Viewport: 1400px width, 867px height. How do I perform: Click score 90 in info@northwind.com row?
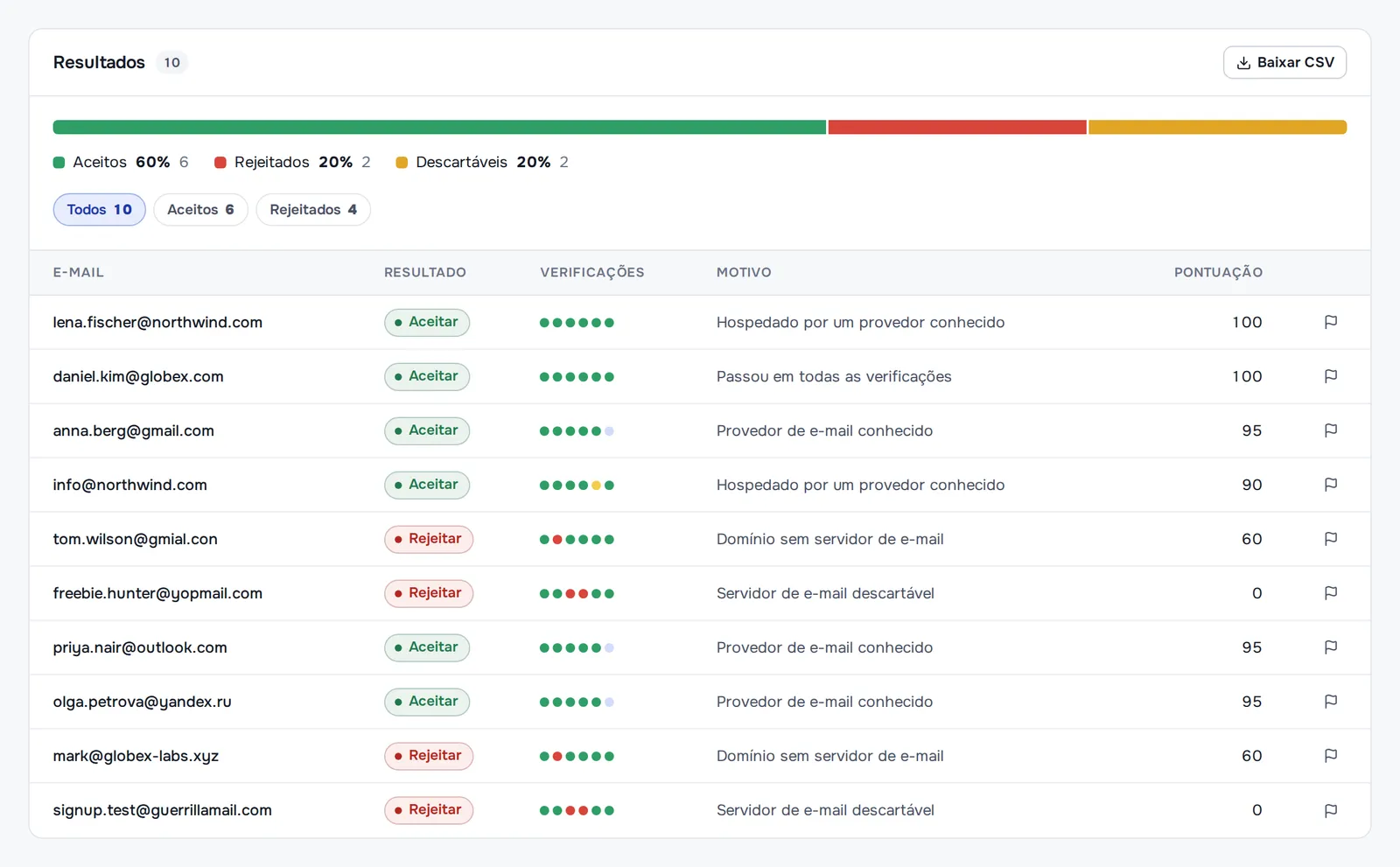(1252, 485)
